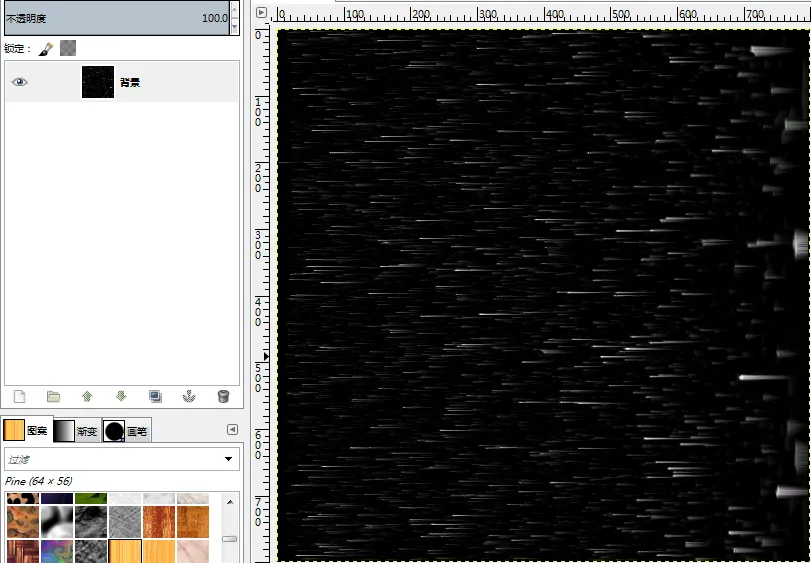Create a new layer with the blank page icon
Viewport: 811px width, 563px height.
point(20,397)
